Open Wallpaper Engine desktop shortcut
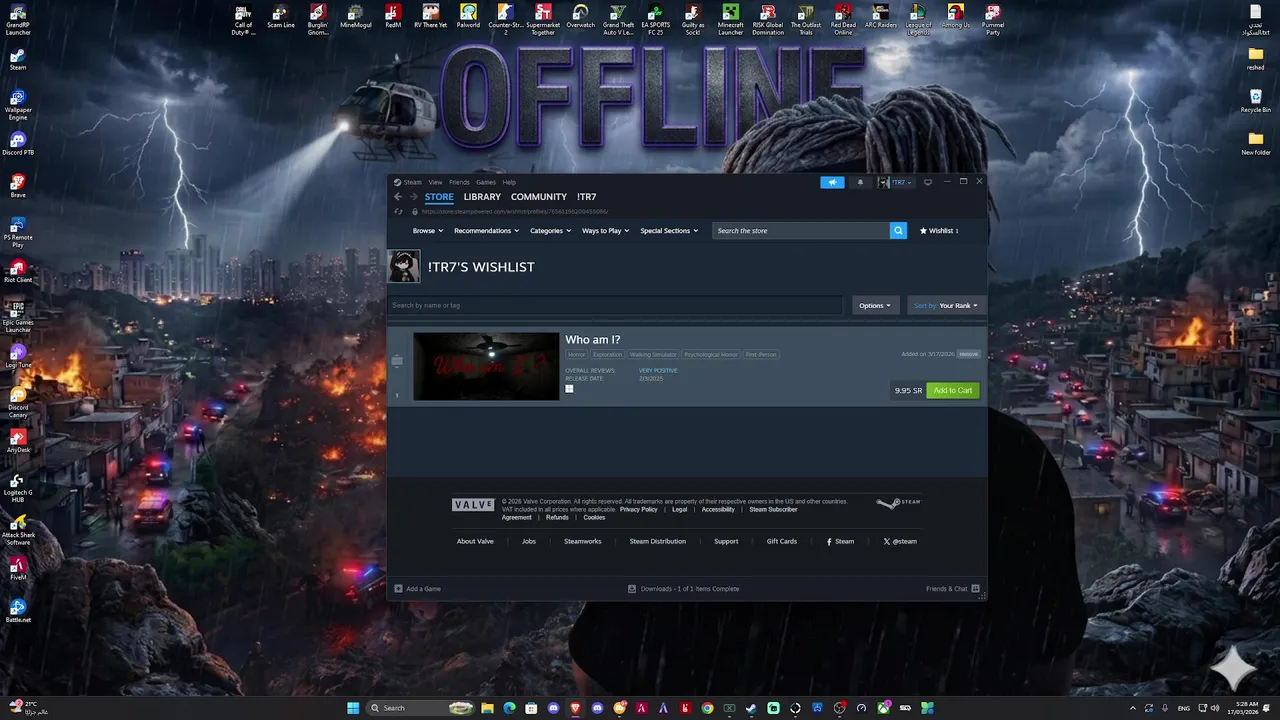1280x720 pixels. pyautogui.click(x=18, y=104)
